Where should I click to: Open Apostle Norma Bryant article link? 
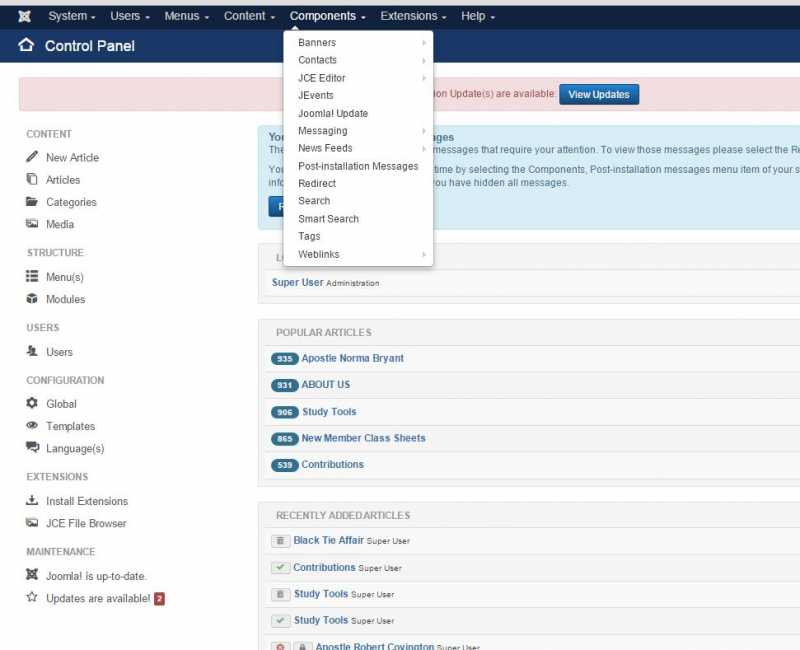352,358
